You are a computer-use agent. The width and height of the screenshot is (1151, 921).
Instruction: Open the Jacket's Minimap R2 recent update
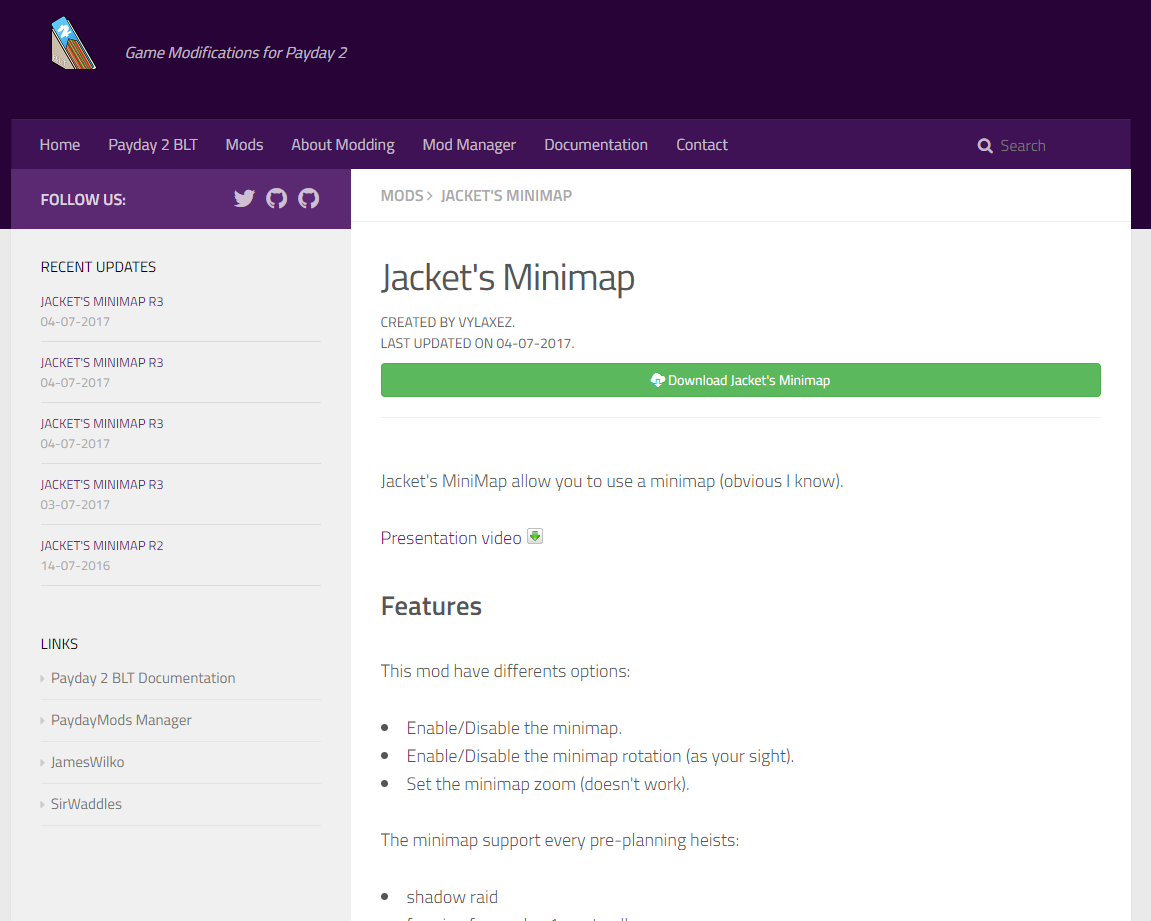(102, 546)
